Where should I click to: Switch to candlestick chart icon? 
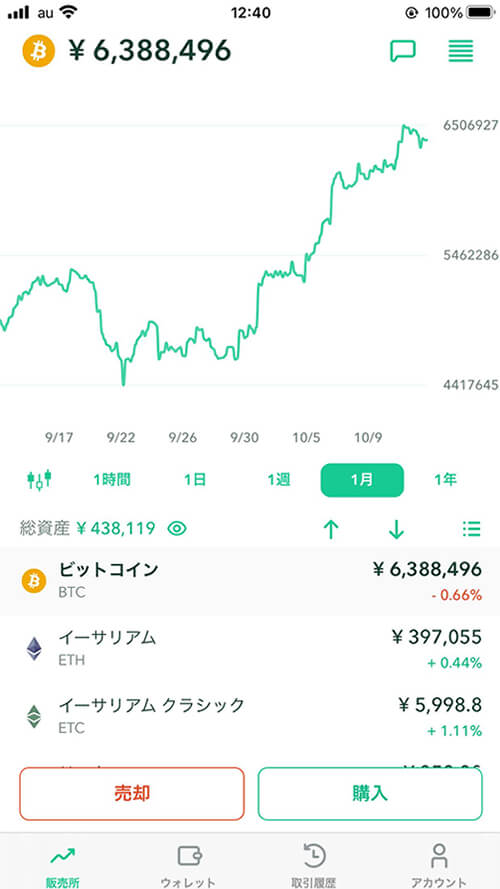(x=39, y=480)
